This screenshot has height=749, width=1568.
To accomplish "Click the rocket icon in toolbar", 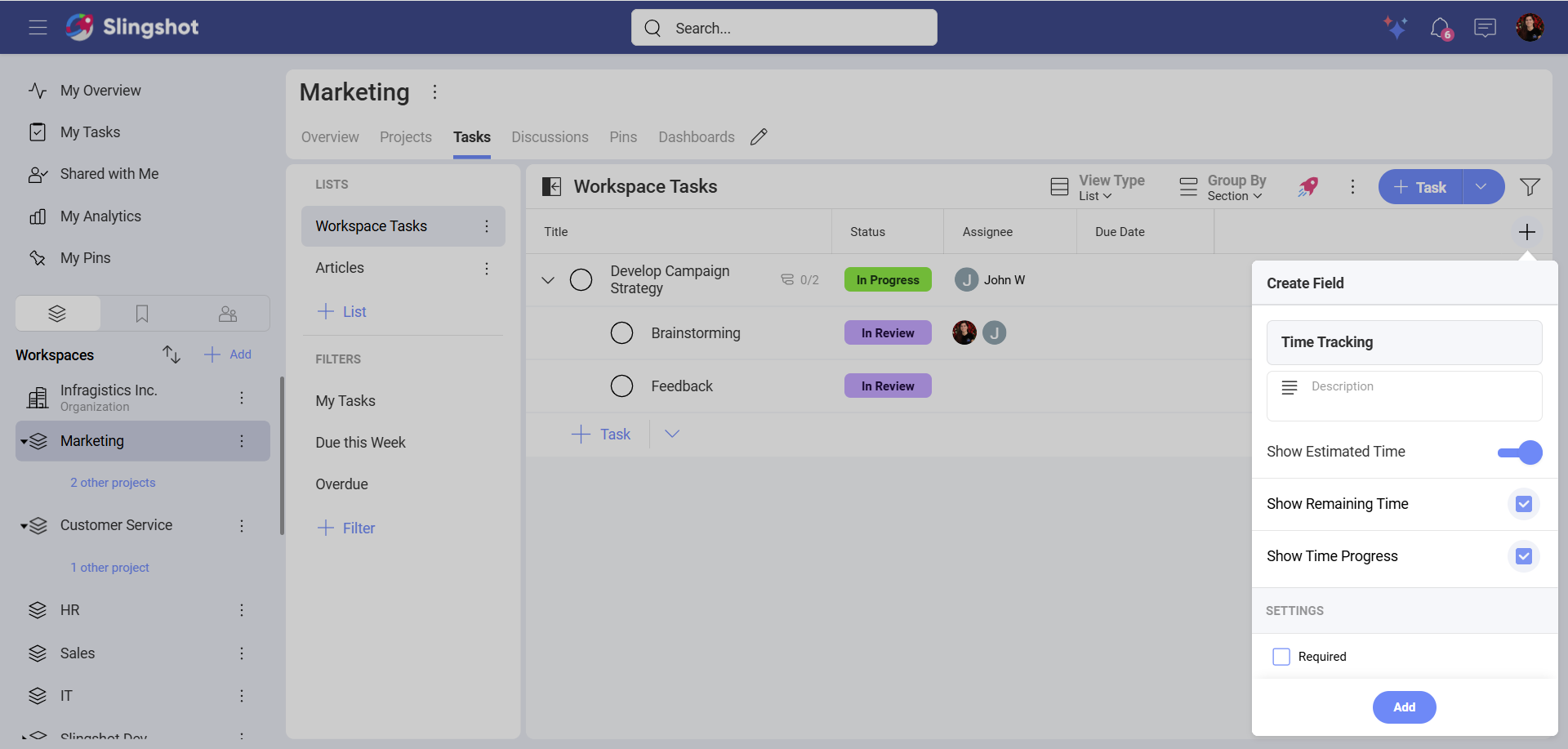I will click(x=1307, y=187).
